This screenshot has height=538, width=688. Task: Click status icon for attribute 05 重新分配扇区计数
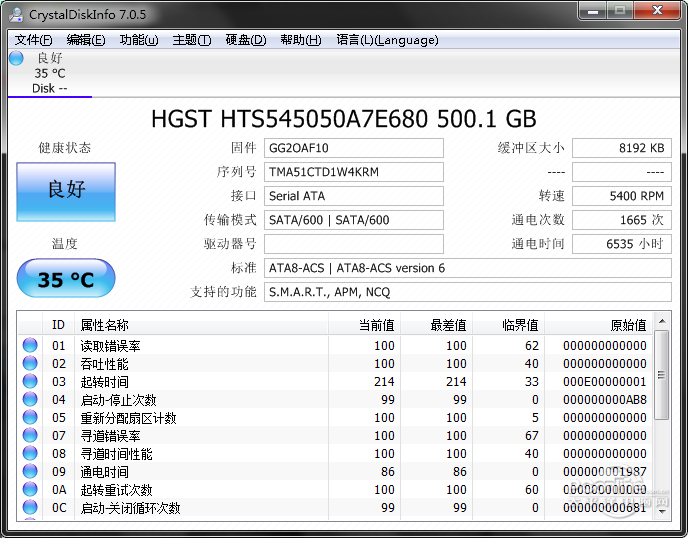coord(30,418)
